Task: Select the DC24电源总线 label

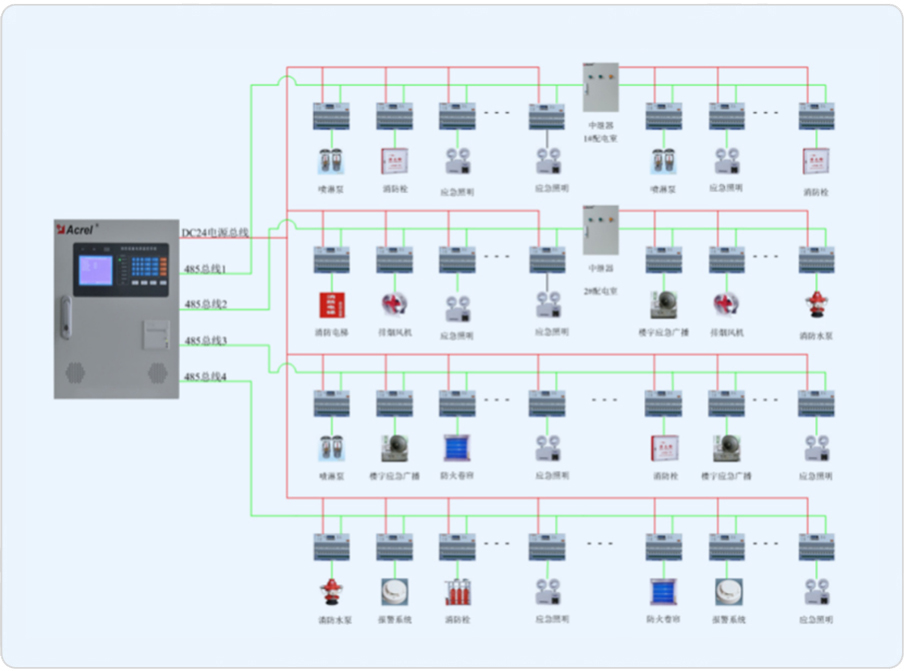Action: click(x=214, y=233)
